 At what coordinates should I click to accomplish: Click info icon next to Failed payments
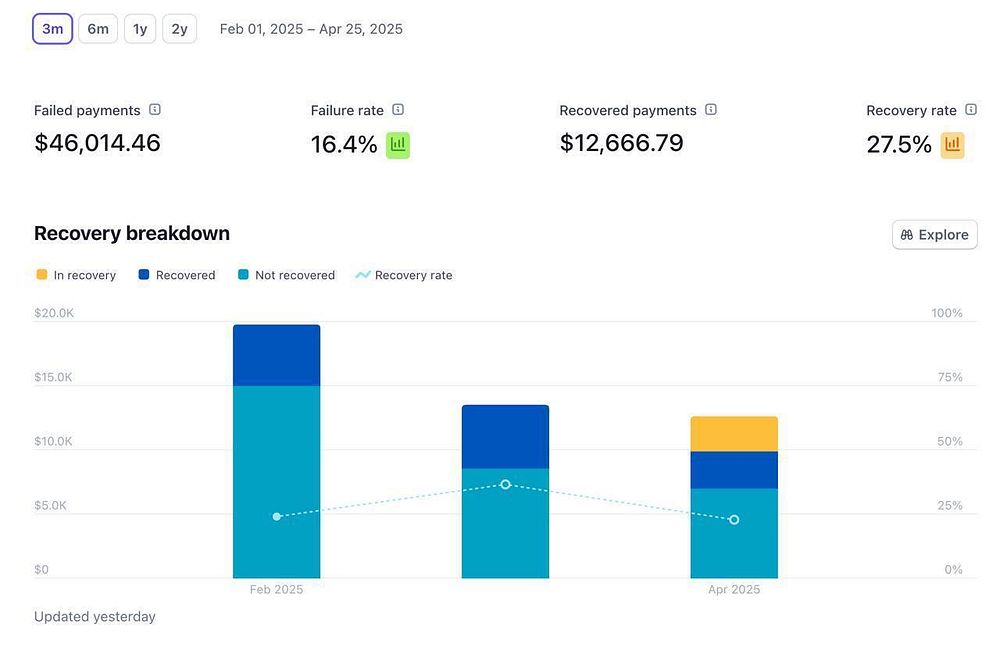[155, 110]
